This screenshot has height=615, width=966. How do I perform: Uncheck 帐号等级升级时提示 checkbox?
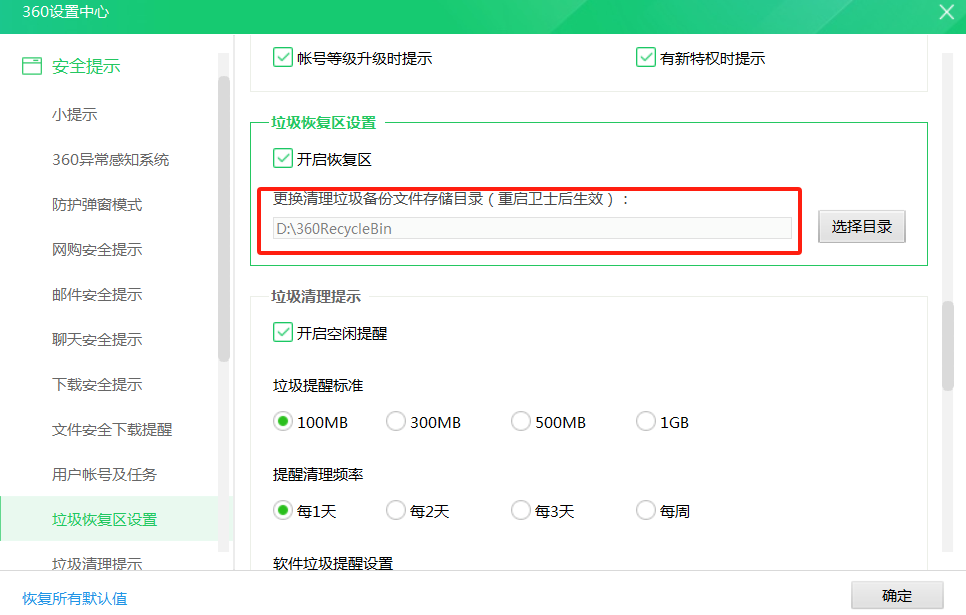[x=283, y=57]
